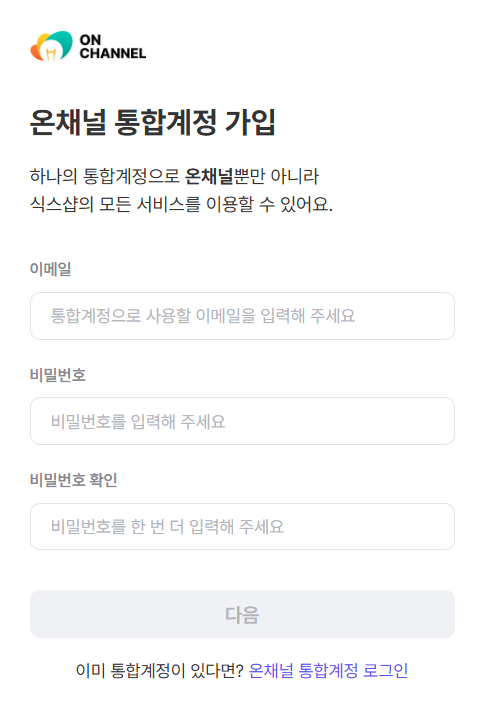This screenshot has height=705, width=487.
Task: Click the 식스샵 word in the description
Action: pyautogui.click(x=54, y=205)
